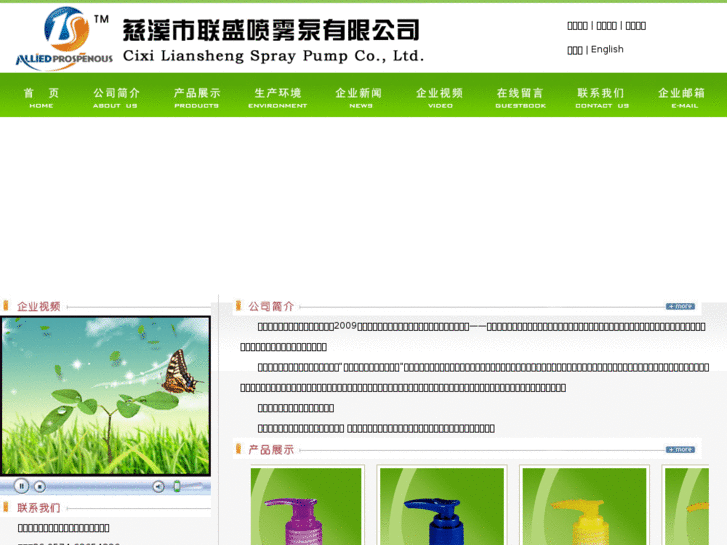Click first top-right header link

[x=577, y=26]
